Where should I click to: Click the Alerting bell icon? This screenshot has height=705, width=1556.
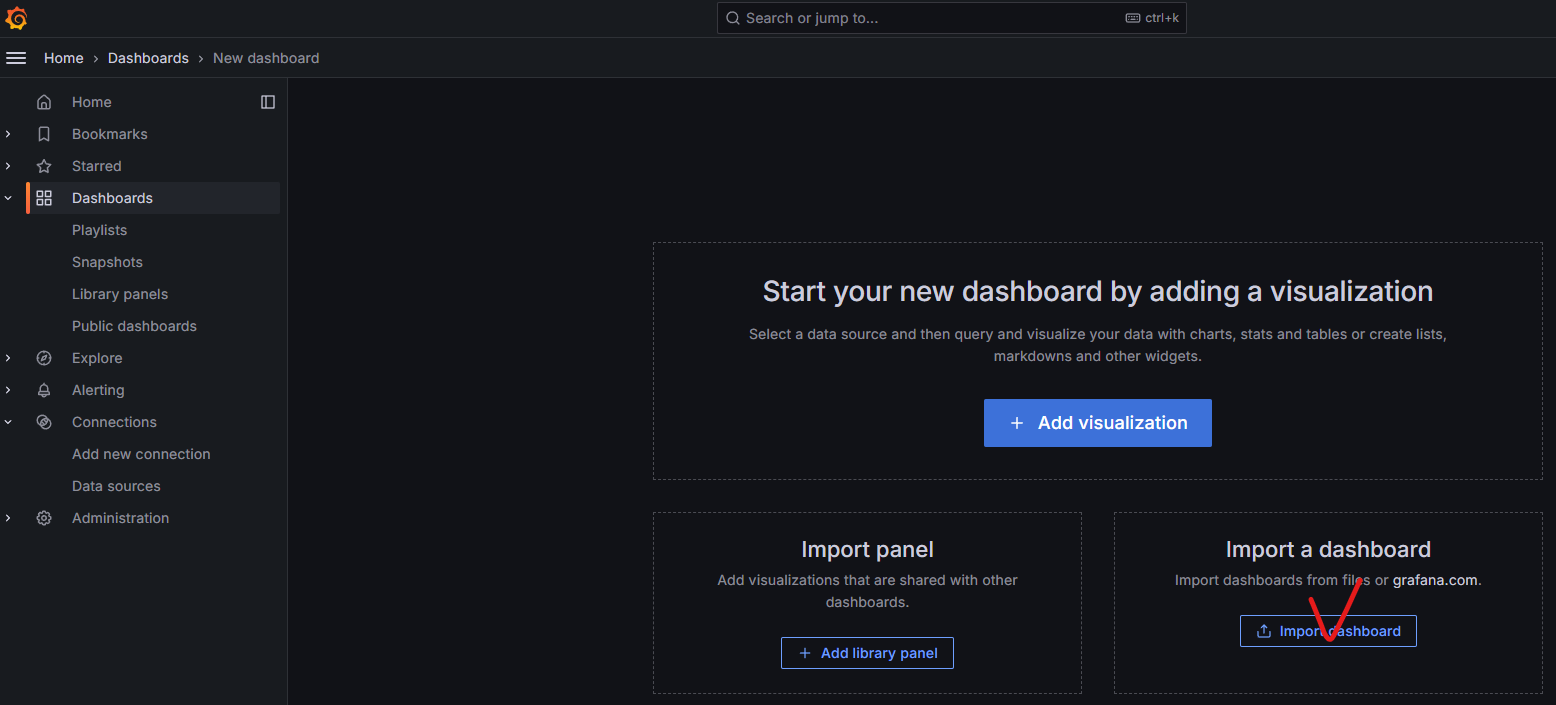click(44, 389)
